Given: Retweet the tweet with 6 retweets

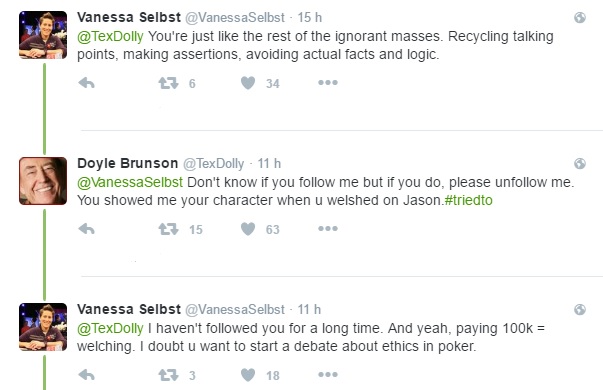Looking at the screenshot, I should 168,83.
